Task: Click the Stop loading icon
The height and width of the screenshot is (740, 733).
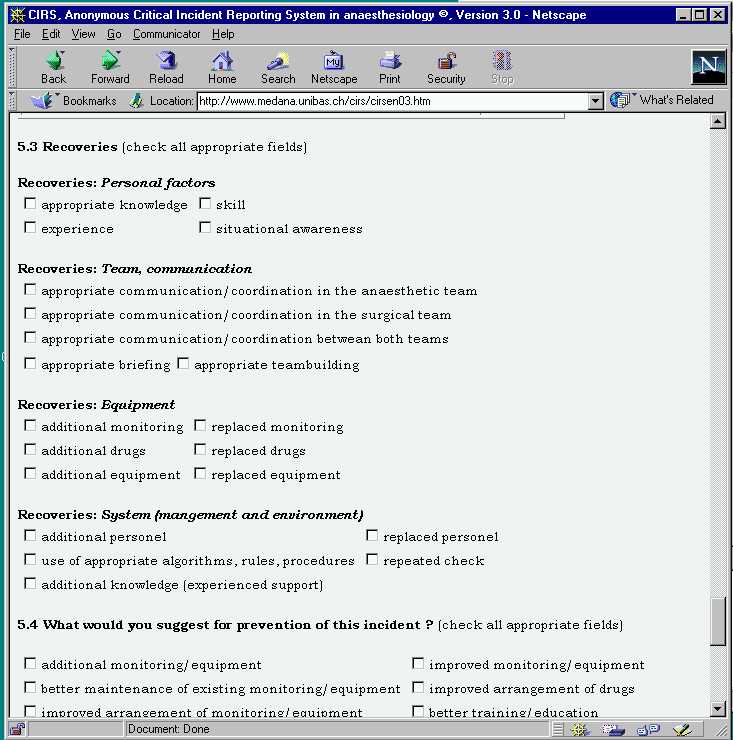Action: [x=502, y=68]
